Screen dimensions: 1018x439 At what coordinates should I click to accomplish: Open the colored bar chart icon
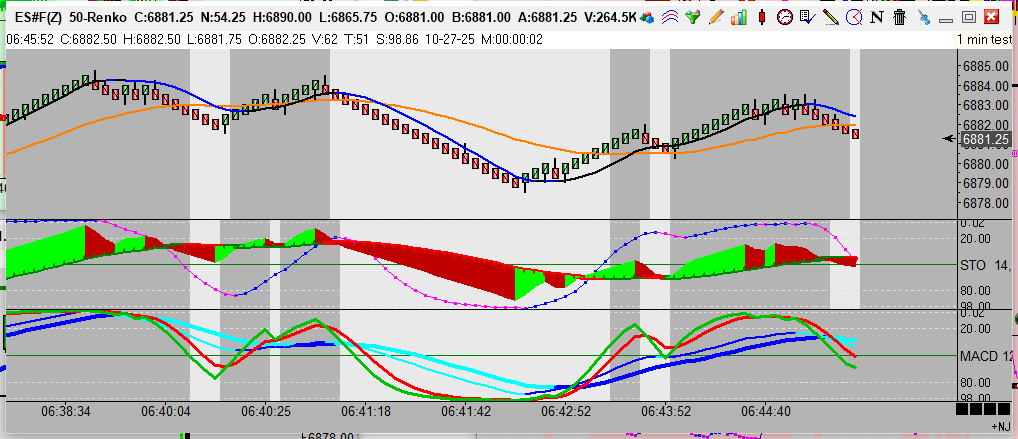tap(740, 17)
